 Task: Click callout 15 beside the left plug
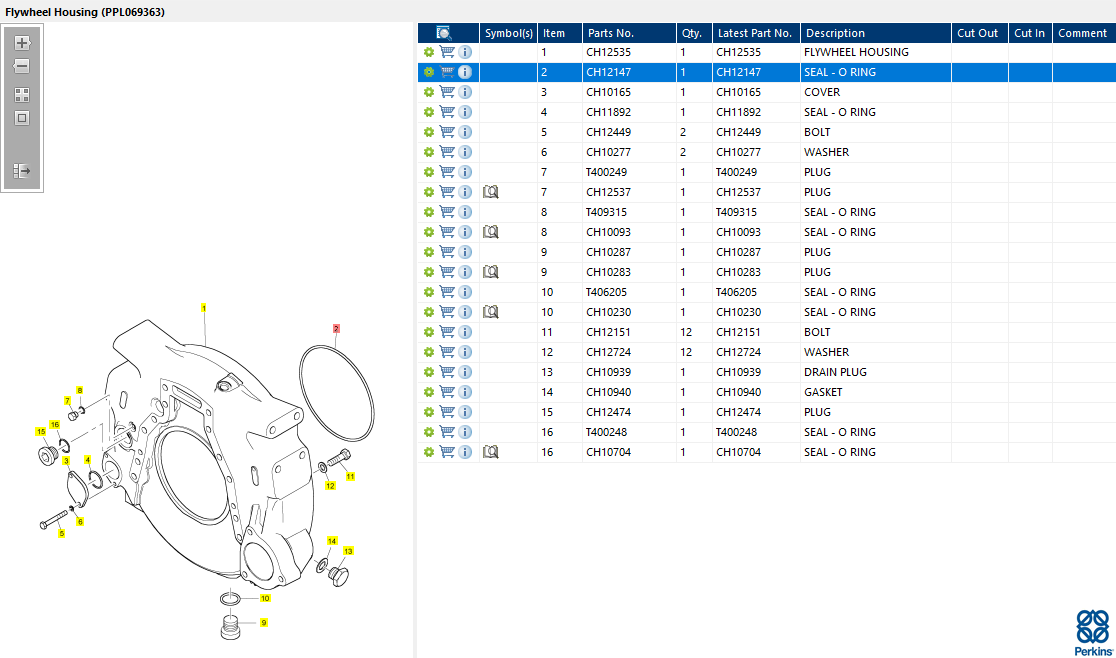[41, 432]
